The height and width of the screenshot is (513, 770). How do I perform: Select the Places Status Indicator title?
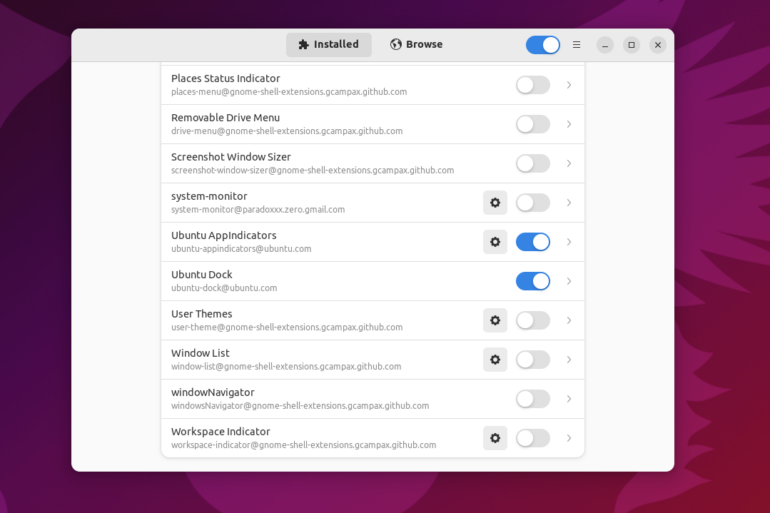click(225, 79)
